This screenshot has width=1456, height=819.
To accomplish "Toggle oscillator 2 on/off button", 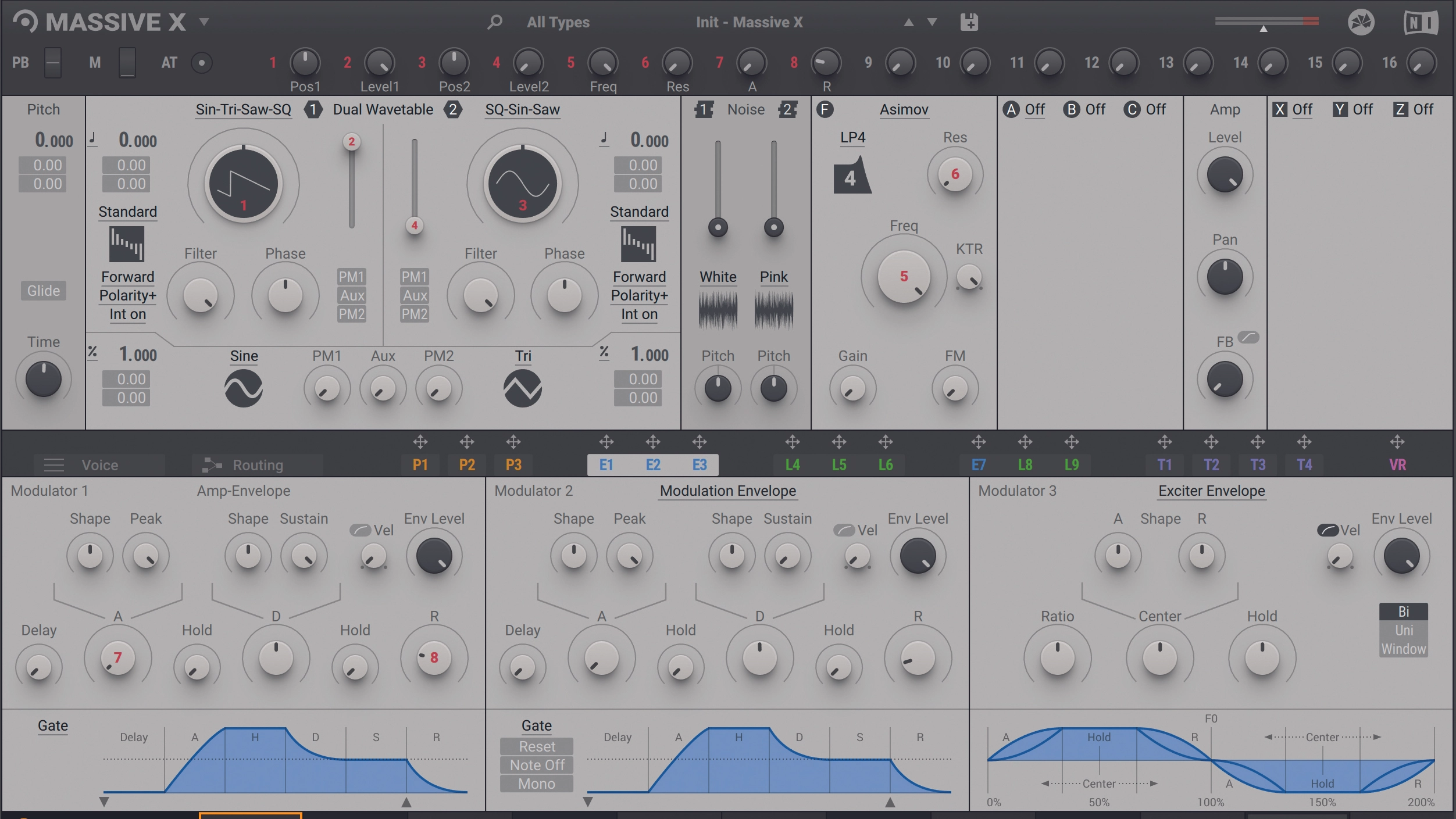I will 452,109.
